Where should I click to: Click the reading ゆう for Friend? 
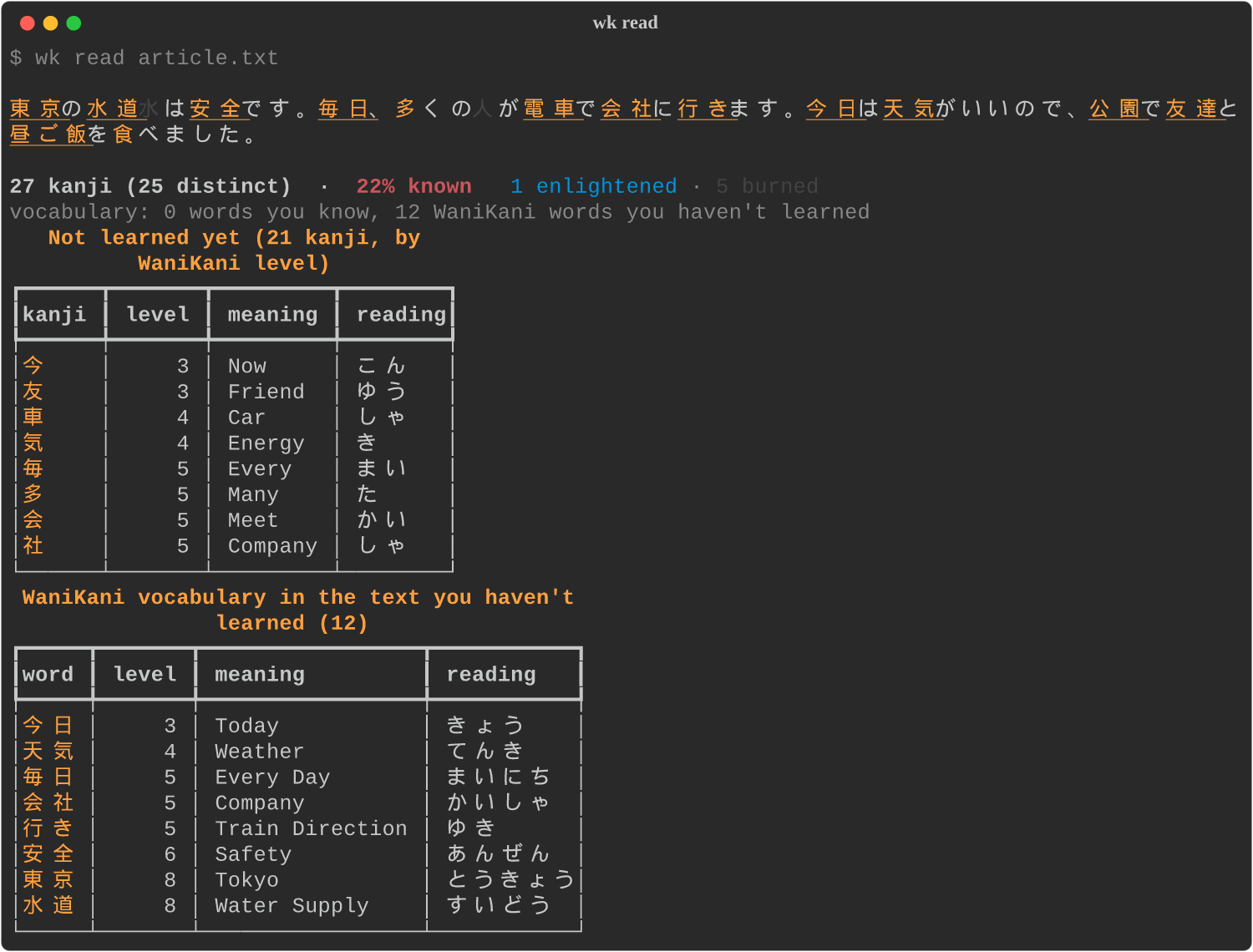[382, 392]
